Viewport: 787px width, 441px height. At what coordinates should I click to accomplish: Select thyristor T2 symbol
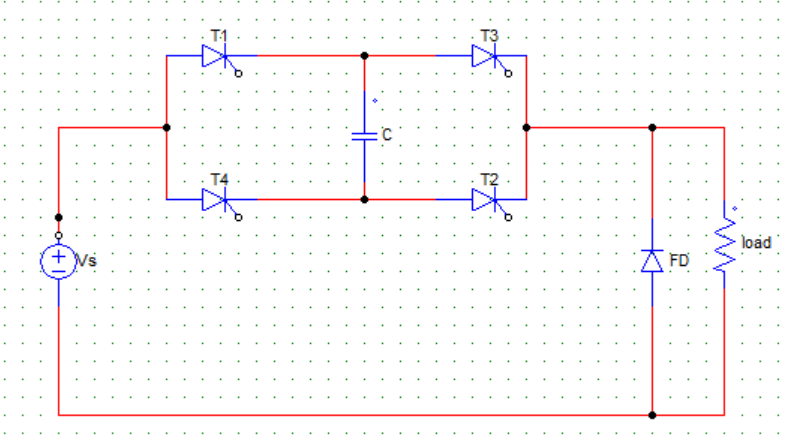click(486, 200)
